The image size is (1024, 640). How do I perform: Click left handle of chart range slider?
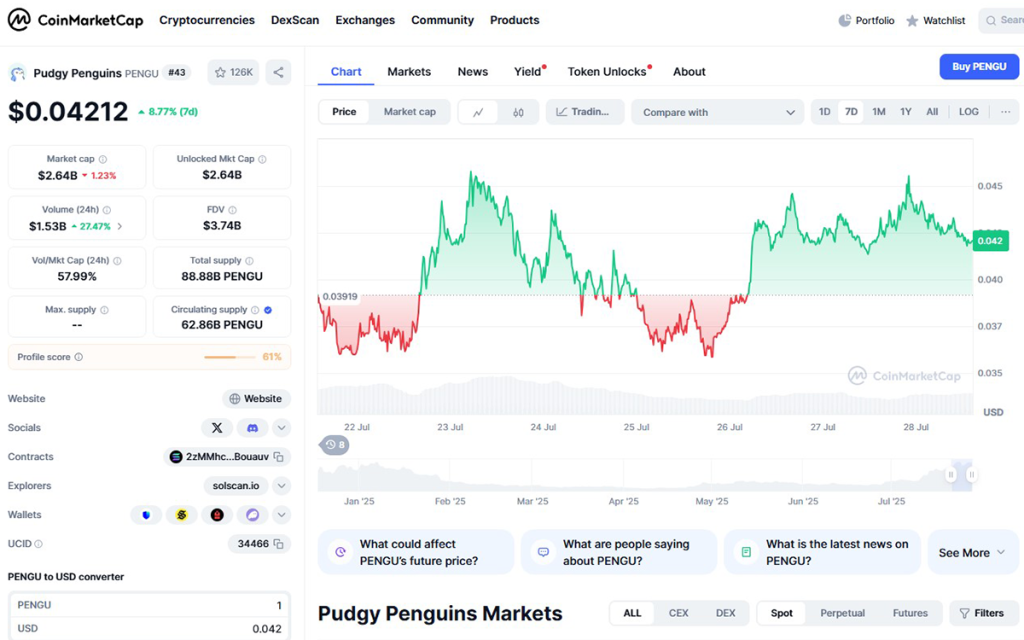pyautogui.click(x=951, y=475)
